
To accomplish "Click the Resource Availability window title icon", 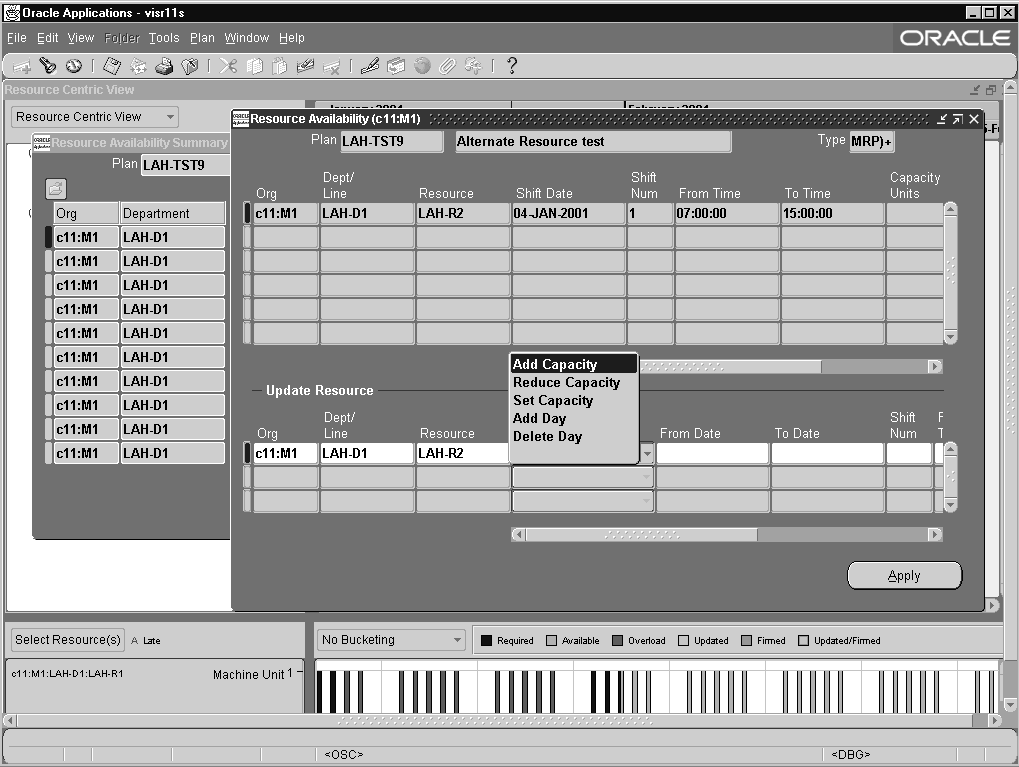I will 241,118.
